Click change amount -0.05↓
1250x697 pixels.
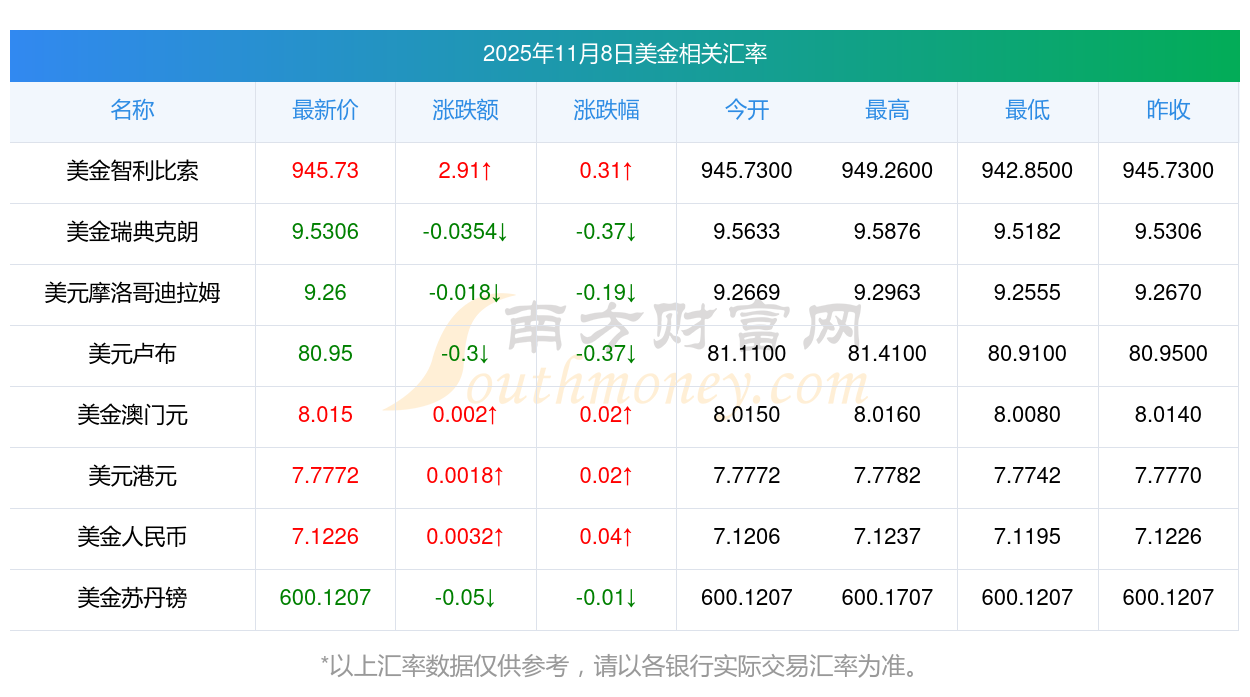[x=466, y=598]
